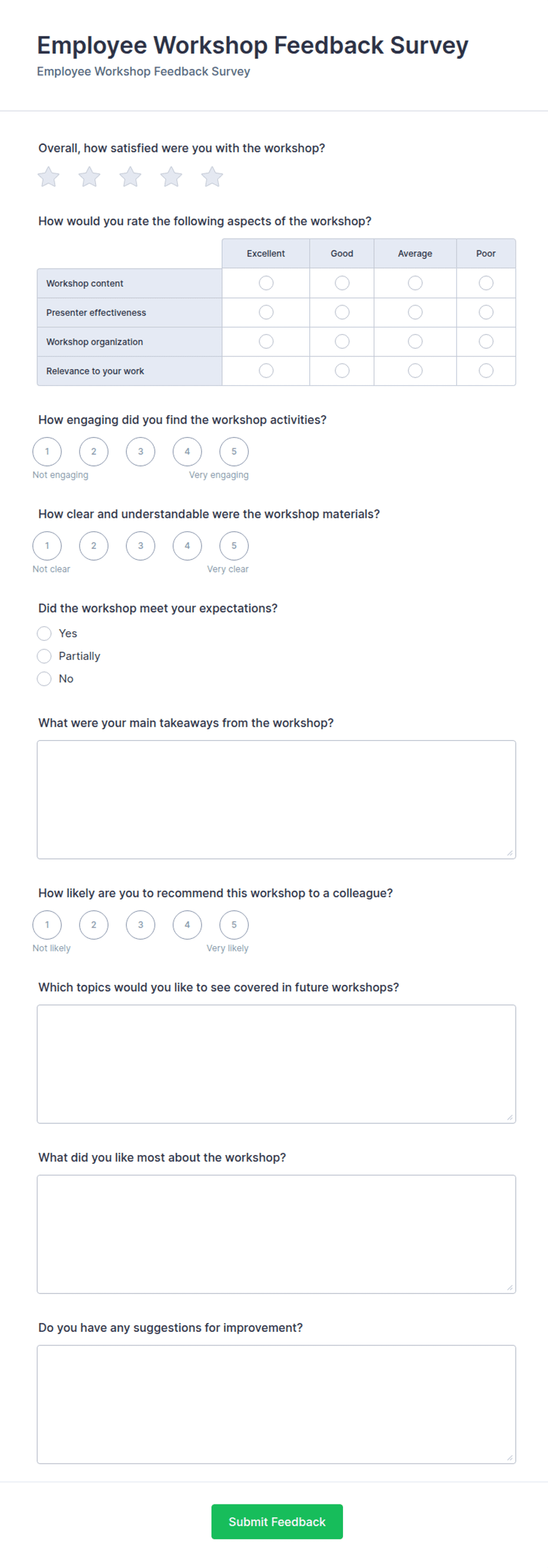Select 5 for workshop activities engagement
This screenshot has width=548, height=1568.
point(234,452)
